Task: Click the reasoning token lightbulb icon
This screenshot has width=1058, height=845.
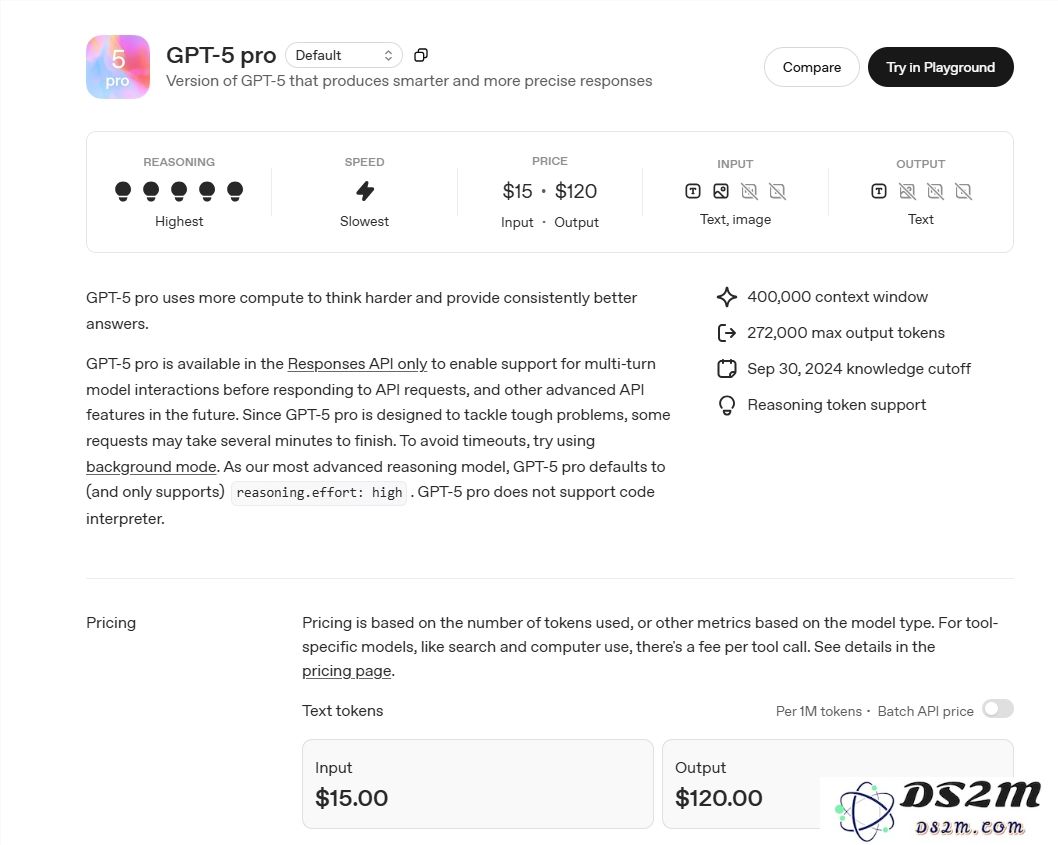Action: point(727,405)
